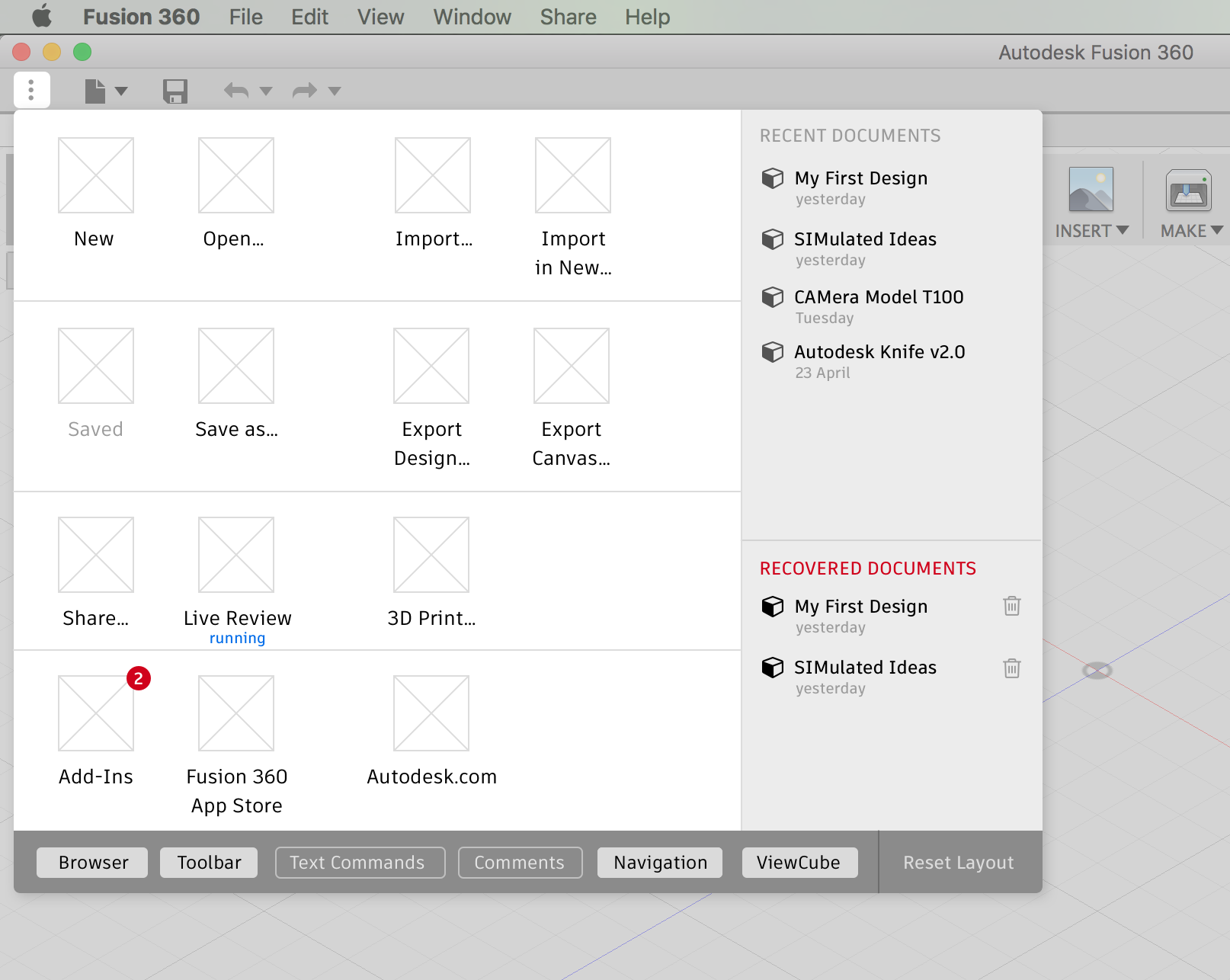Enable the Text Commands panel
The width and height of the screenshot is (1230, 980).
(360, 863)
